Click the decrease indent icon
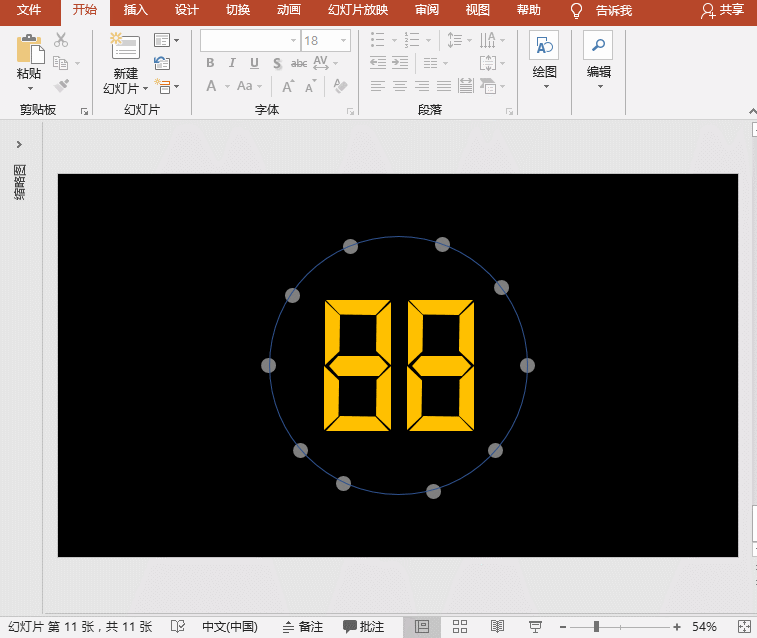This screenshot has width=757, height=638. point(378,63)
